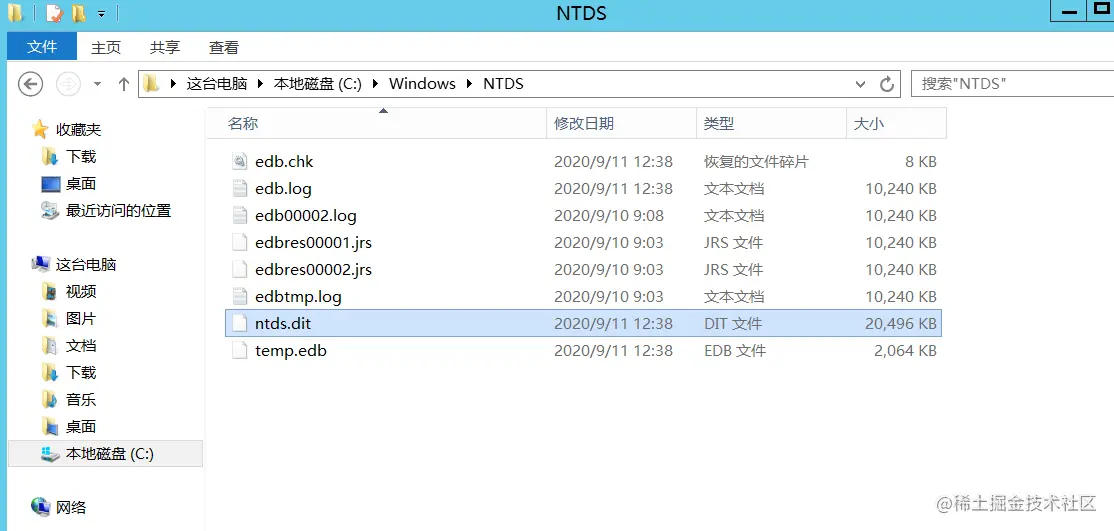Expand the arrow before 这台电脑 in path
The image size is (1114, 531).
[x=173, y=84]
